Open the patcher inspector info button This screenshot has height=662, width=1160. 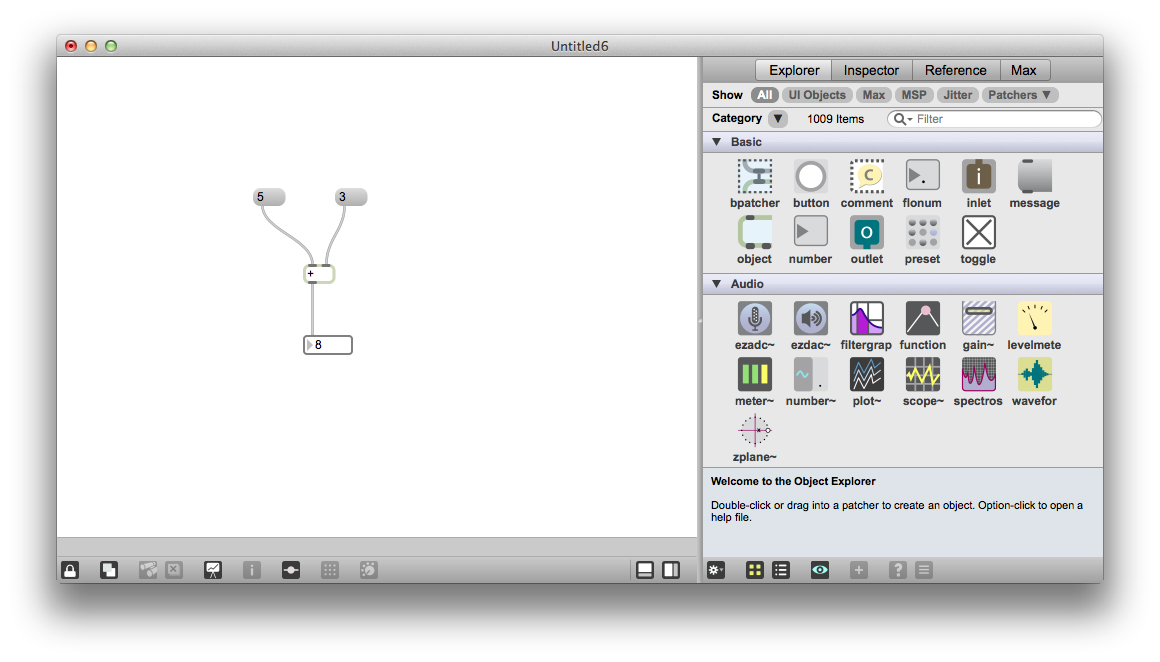pyautogui.click(x=252, y=570)
